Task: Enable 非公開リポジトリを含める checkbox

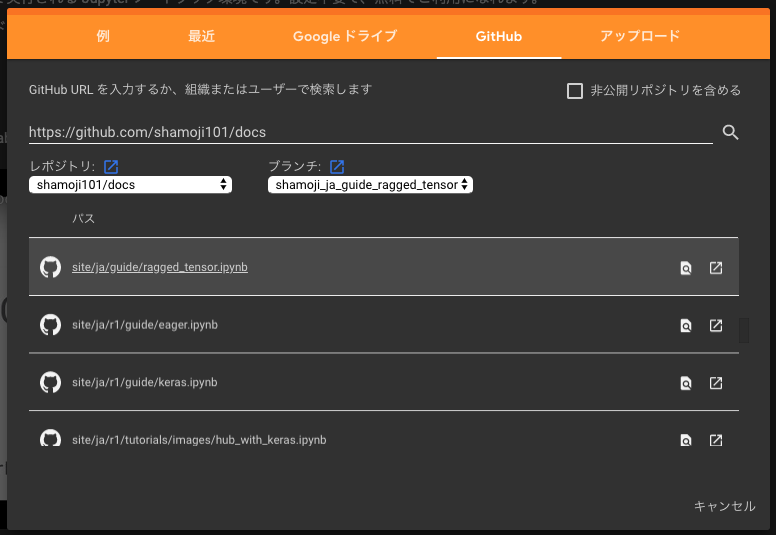Action: [x=575, y=91]
